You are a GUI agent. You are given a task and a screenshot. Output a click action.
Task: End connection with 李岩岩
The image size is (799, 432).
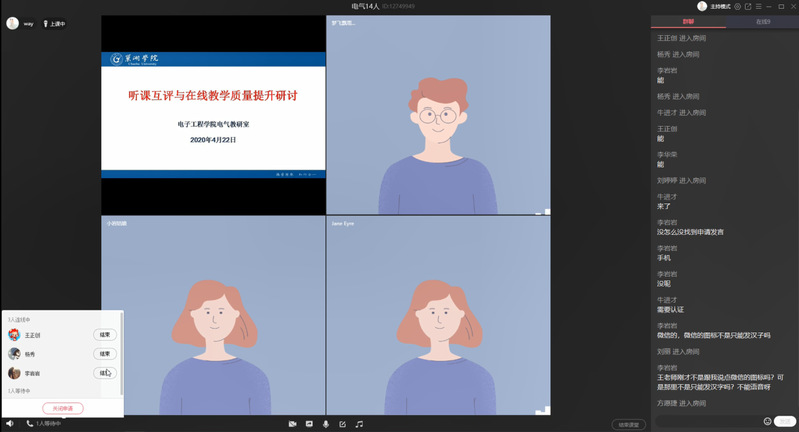(105, 373)
